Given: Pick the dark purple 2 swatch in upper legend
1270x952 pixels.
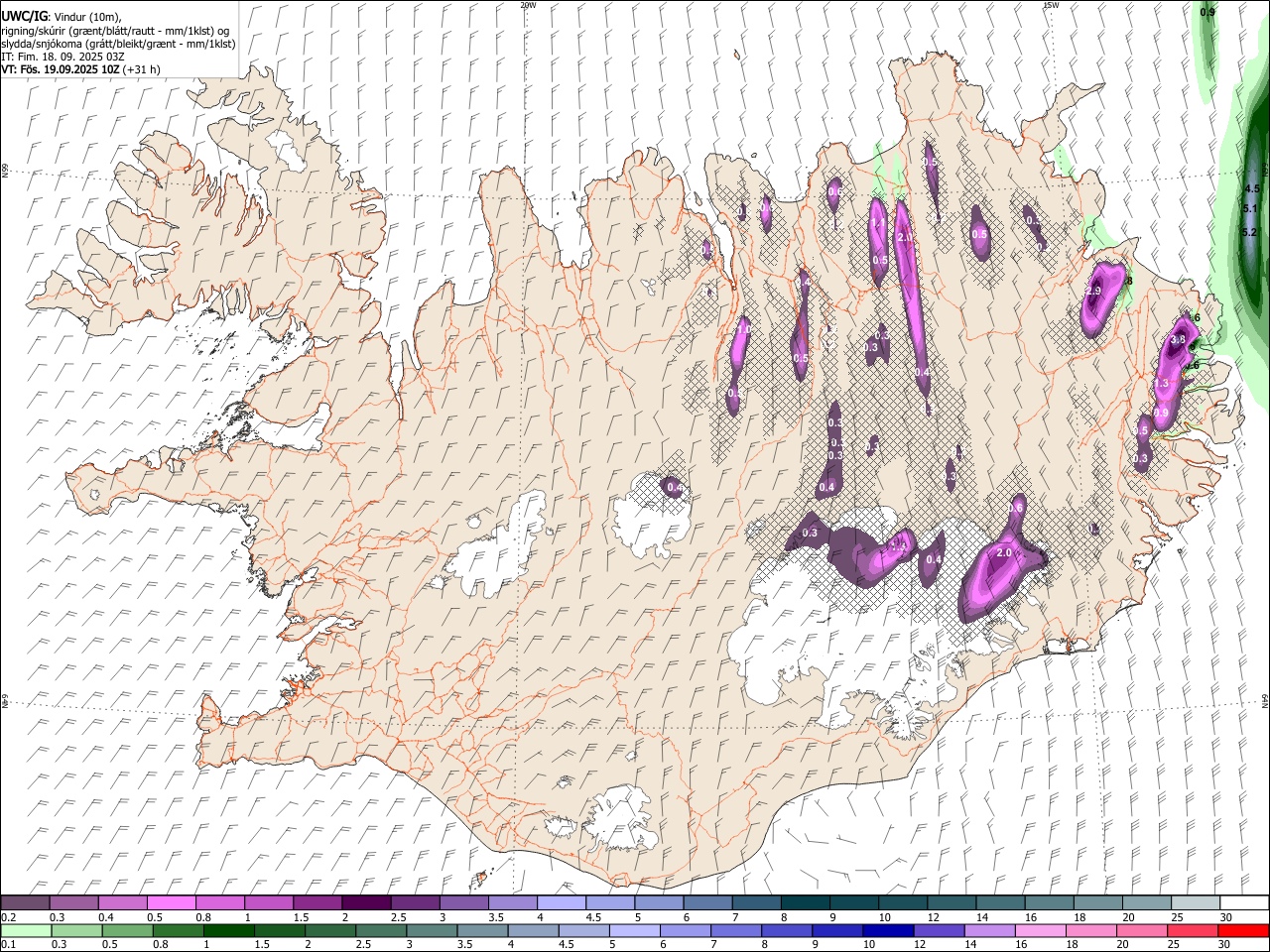Looking at the screenshot, I should click(x=366, y=903).
